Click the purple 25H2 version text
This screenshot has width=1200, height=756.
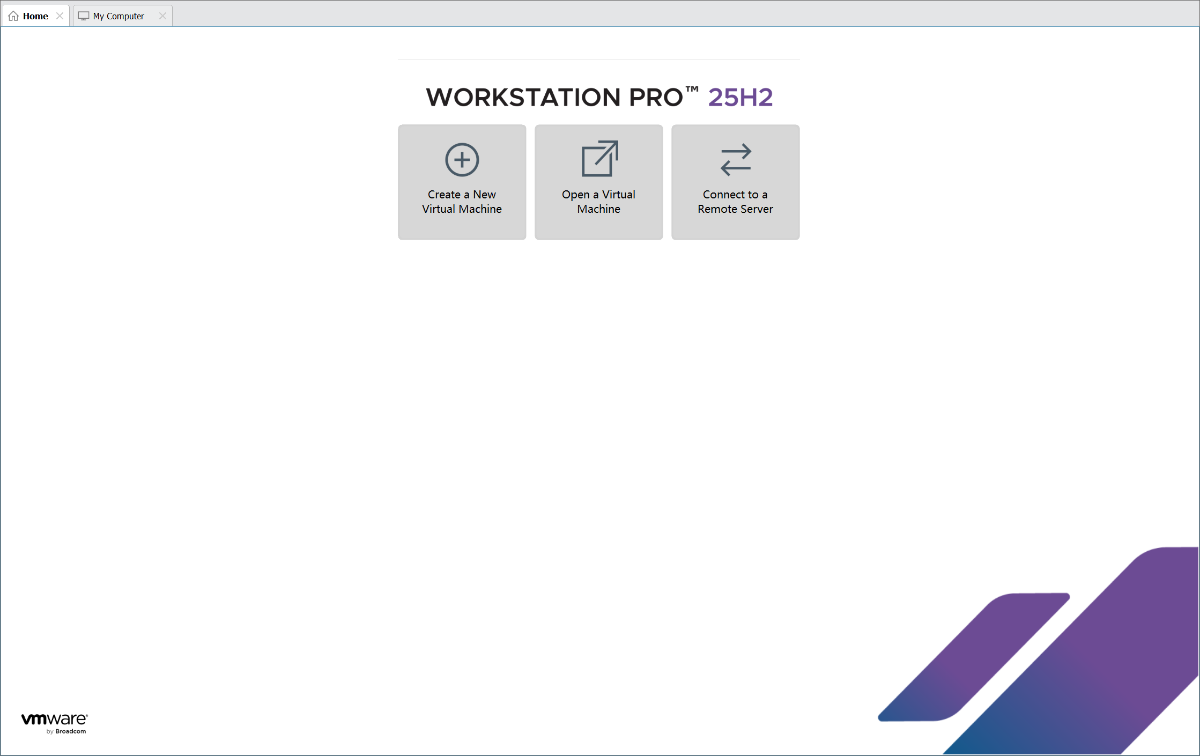[x=740, y=97]
